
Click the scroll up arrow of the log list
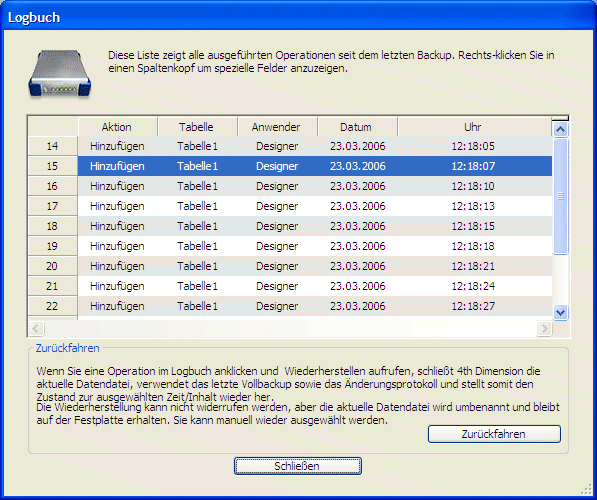point(560,129)
